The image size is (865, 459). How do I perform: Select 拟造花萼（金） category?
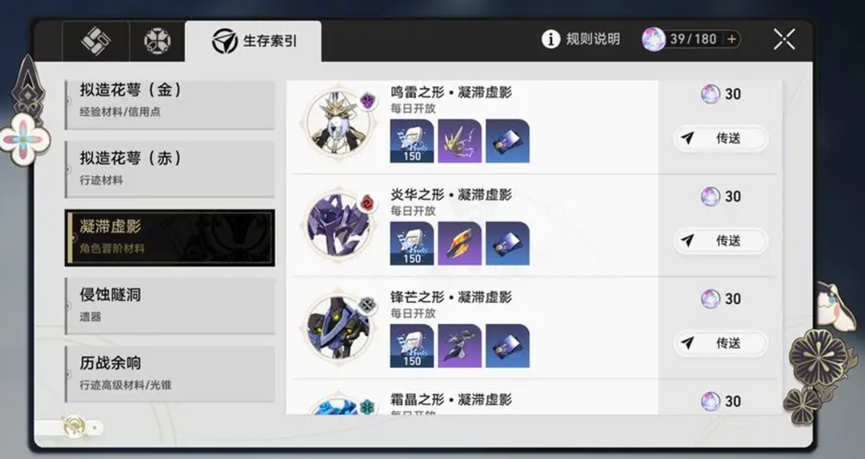[170, 105]
